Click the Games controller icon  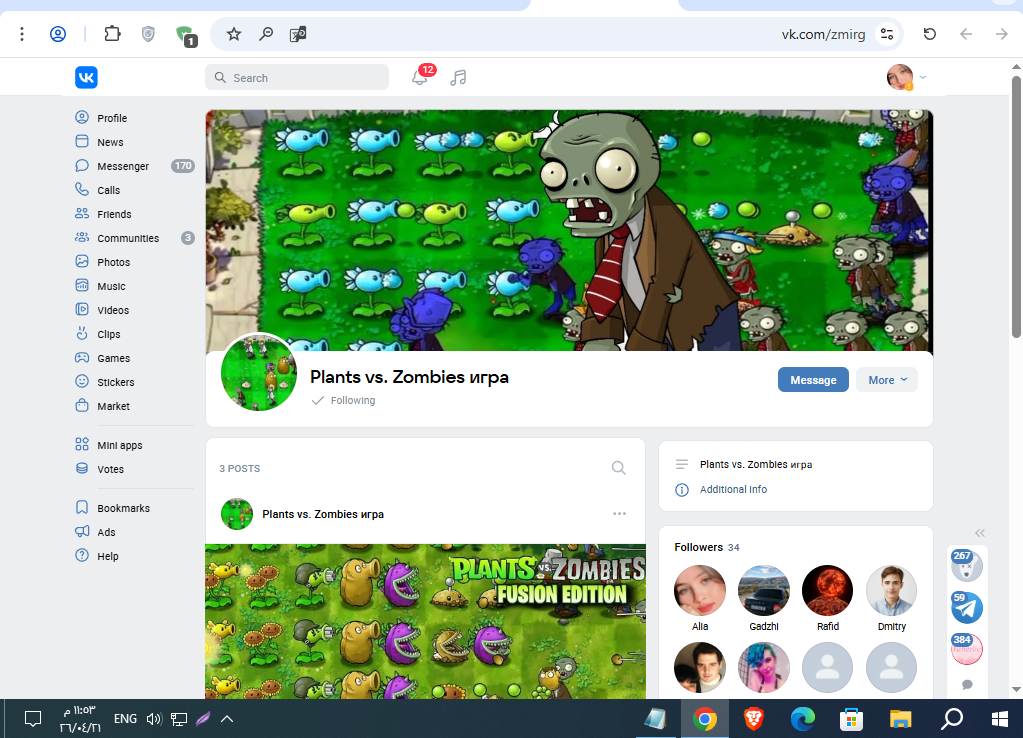[82, 358]
